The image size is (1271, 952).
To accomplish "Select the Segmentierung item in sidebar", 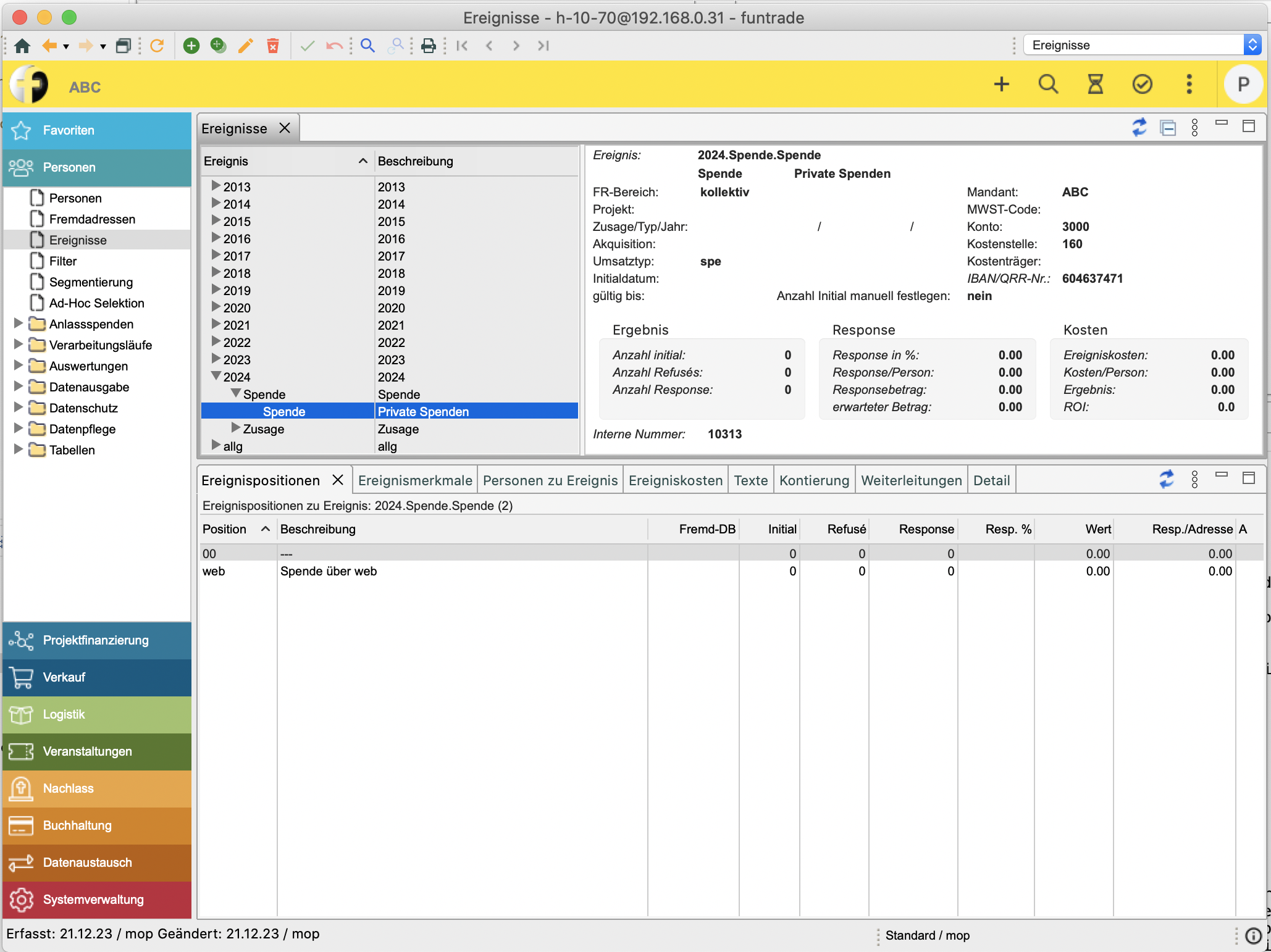I will click(x=91, y=282).
